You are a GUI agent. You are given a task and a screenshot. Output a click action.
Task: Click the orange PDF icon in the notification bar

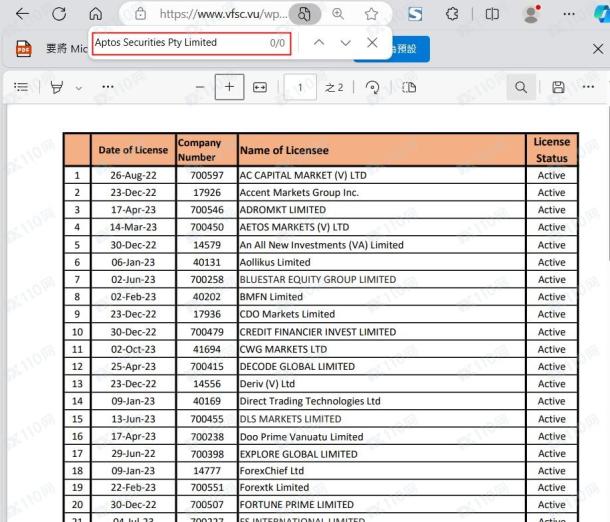click(24, 49)
